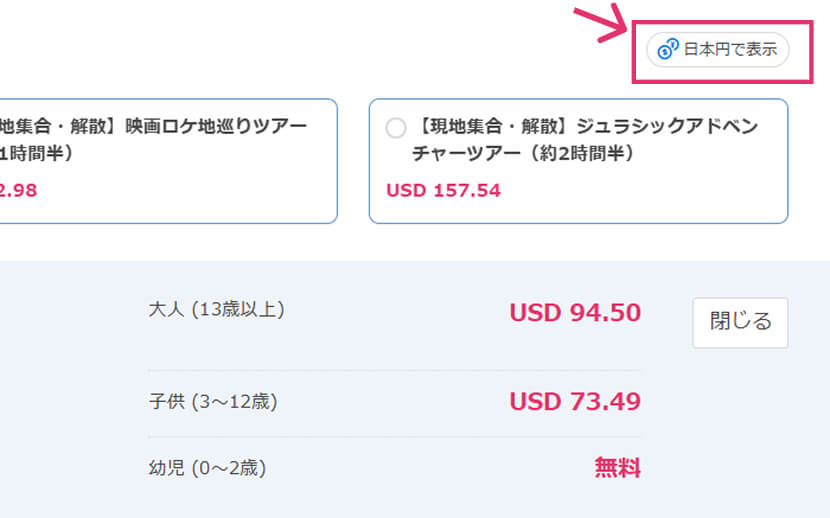Click the 幼児 (0〜2歳) label
The height and width of the screenshot is (518, 830).
tap(207, 467)
